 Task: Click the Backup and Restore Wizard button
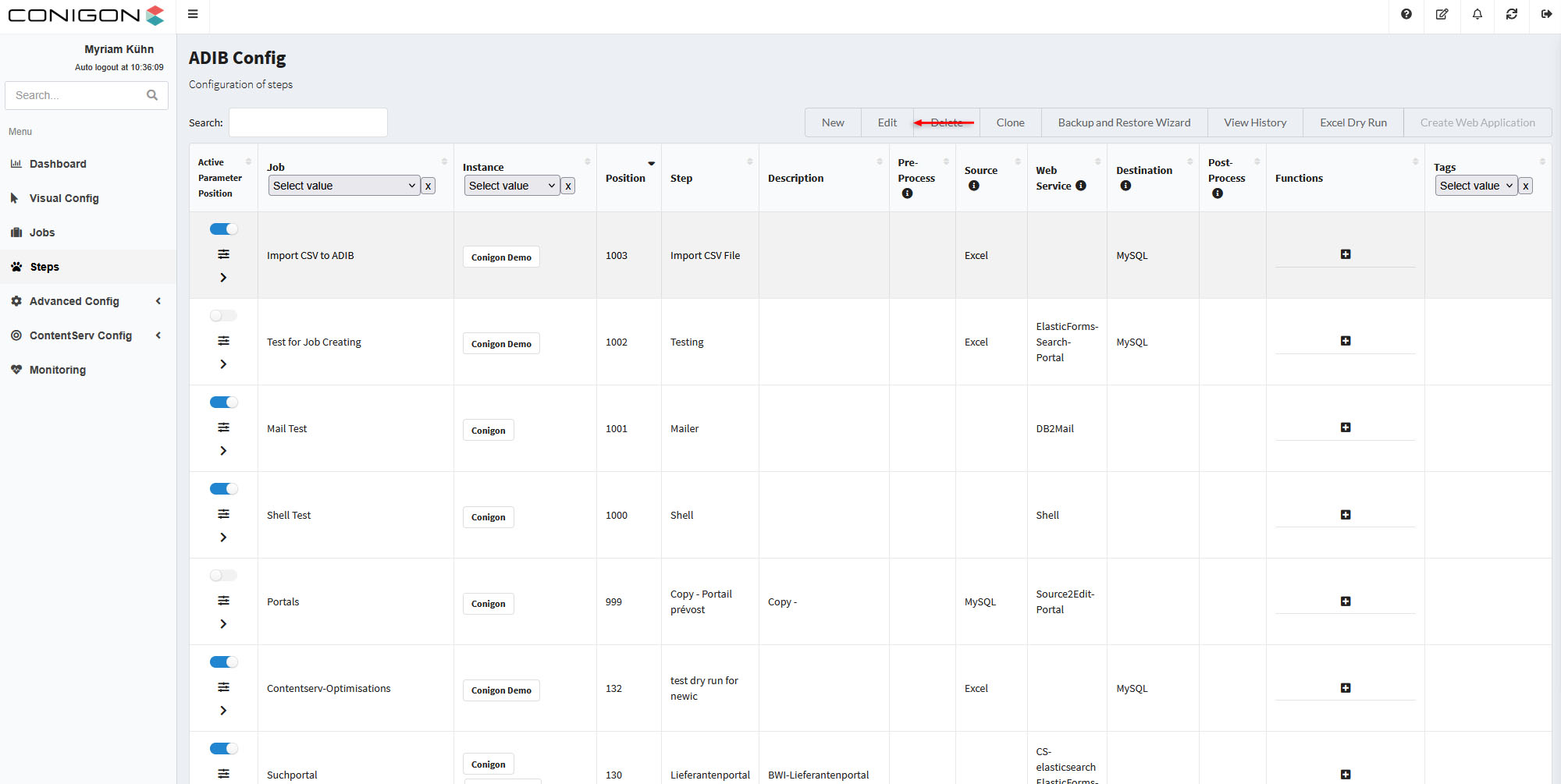tap(1124, 122)
